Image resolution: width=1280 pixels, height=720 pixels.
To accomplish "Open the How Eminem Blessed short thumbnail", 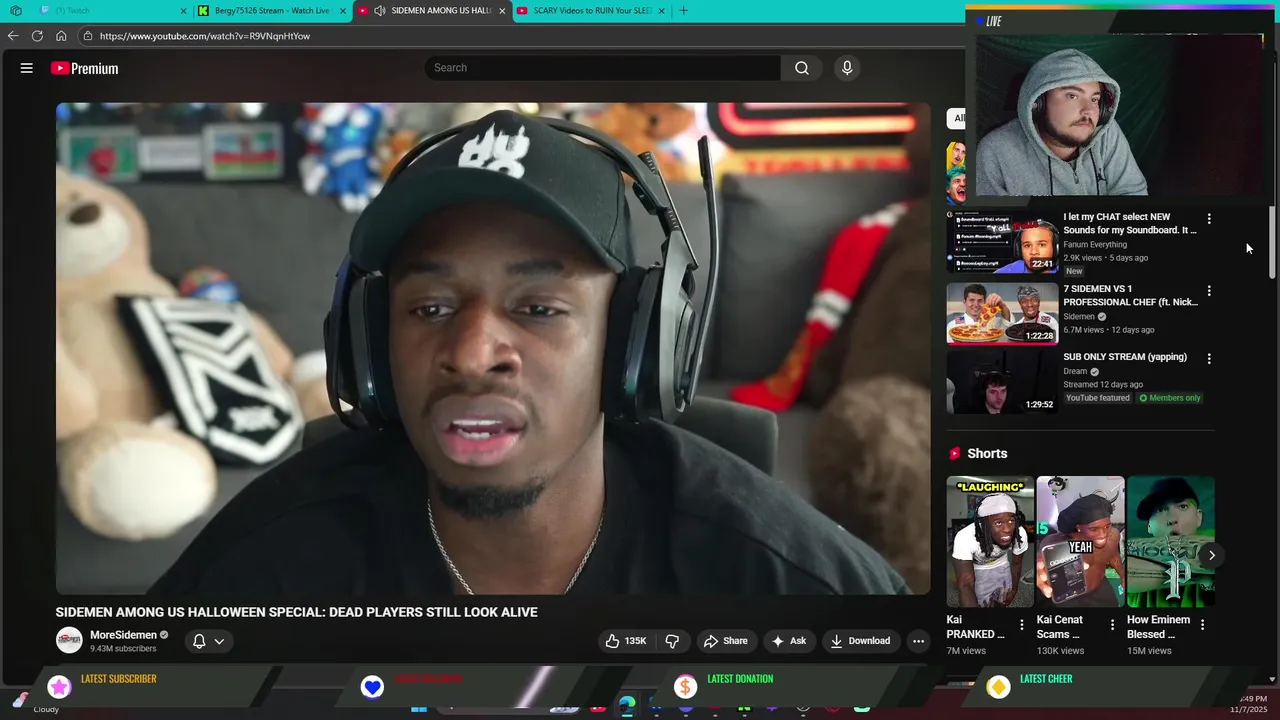I will click(x=1170, y=541).
